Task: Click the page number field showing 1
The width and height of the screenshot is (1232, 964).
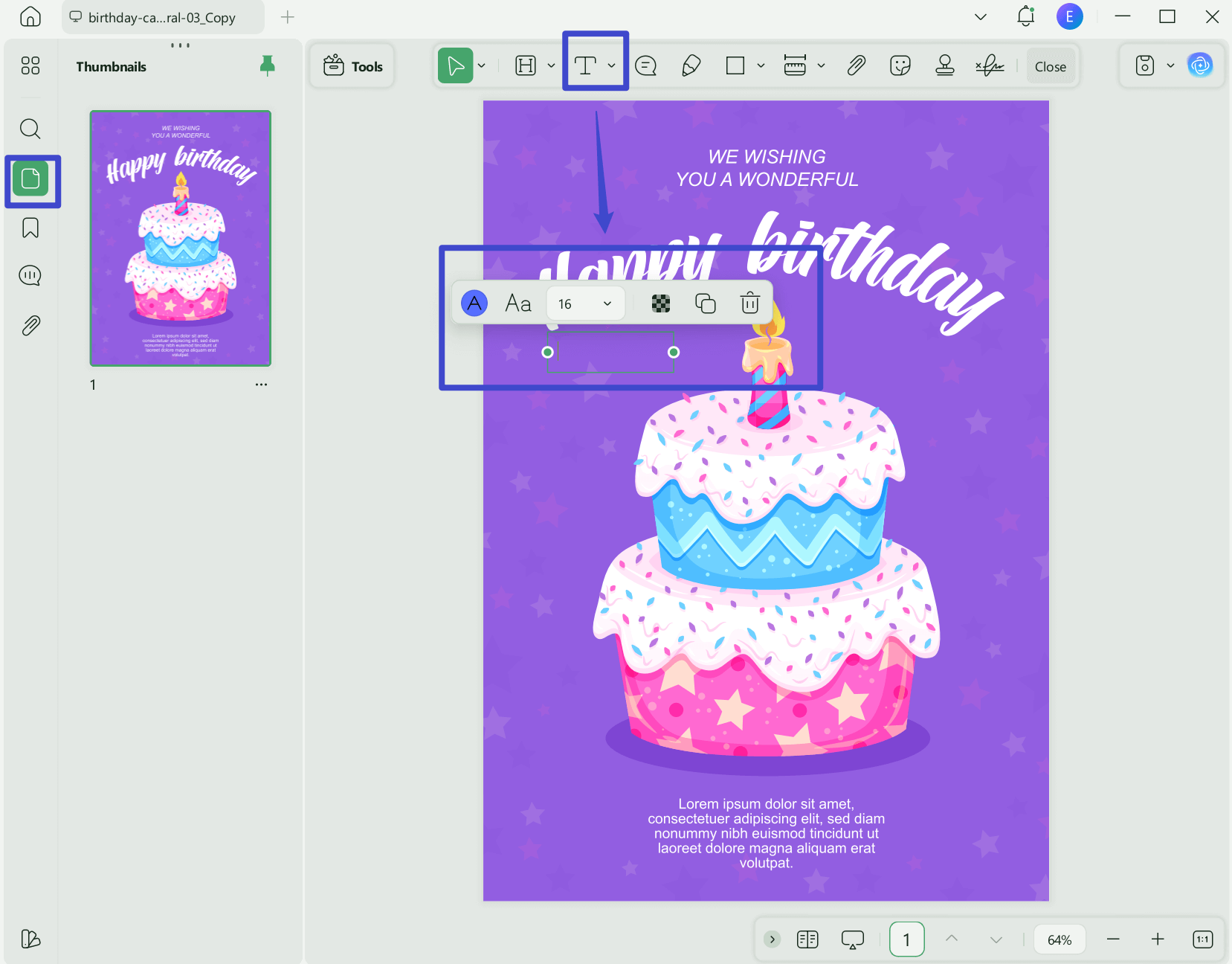Action: 907,939
